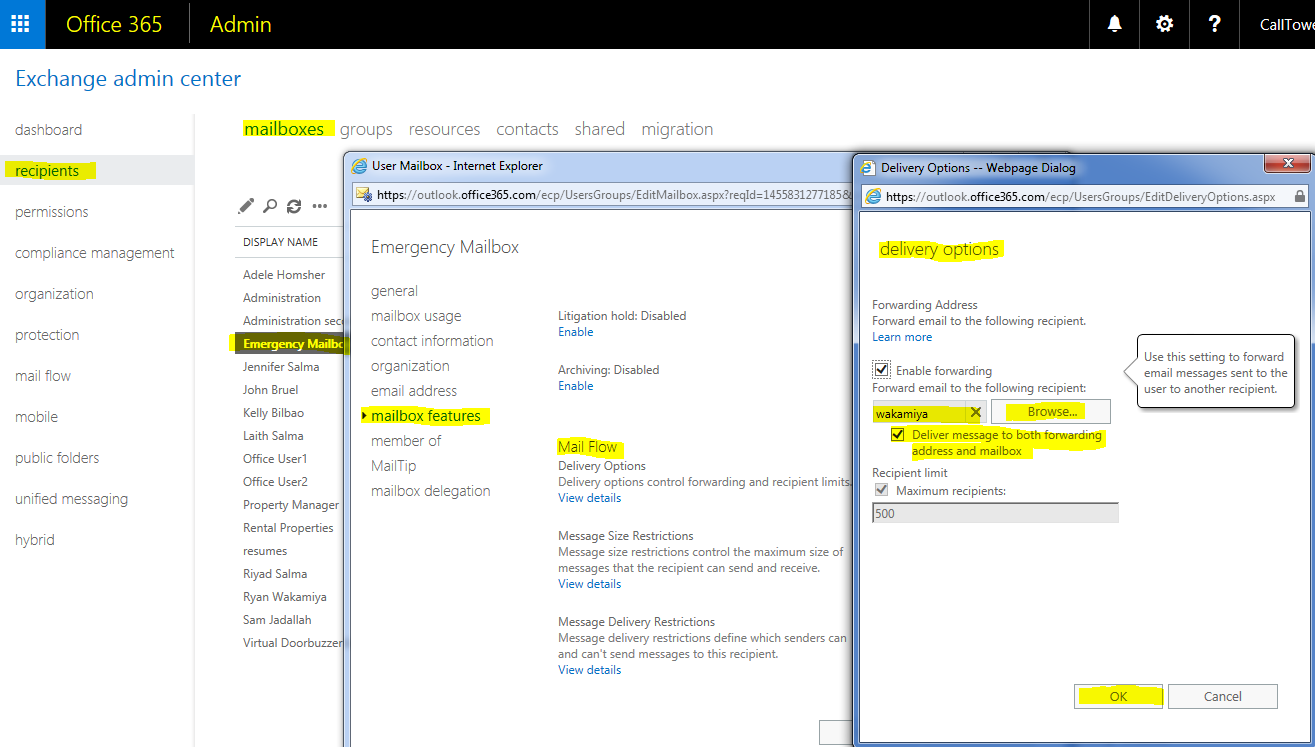Click the maximum recipients 500 field
1315x747 pixels.
tap(995, 513)
